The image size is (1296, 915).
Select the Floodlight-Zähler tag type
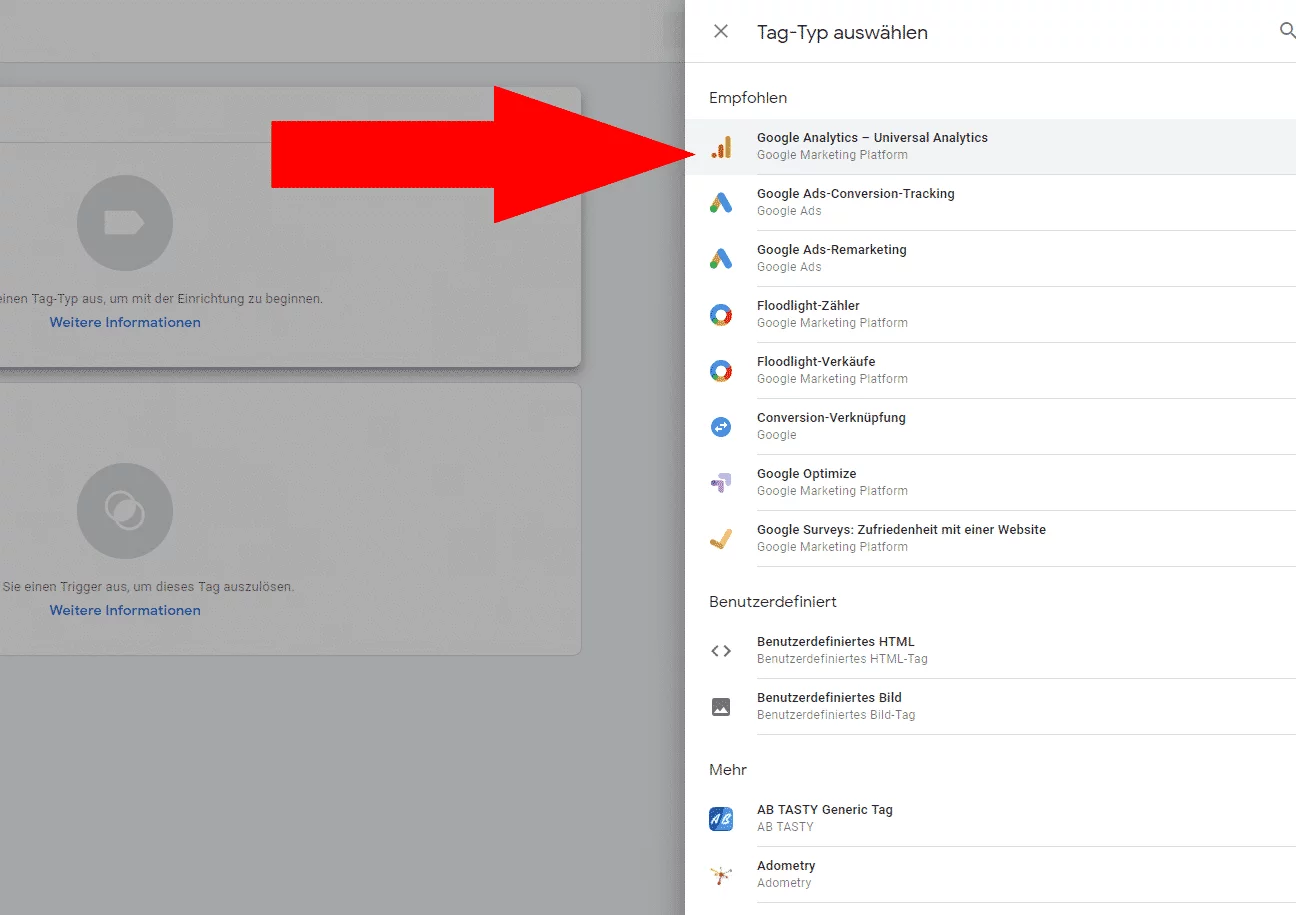990,315
